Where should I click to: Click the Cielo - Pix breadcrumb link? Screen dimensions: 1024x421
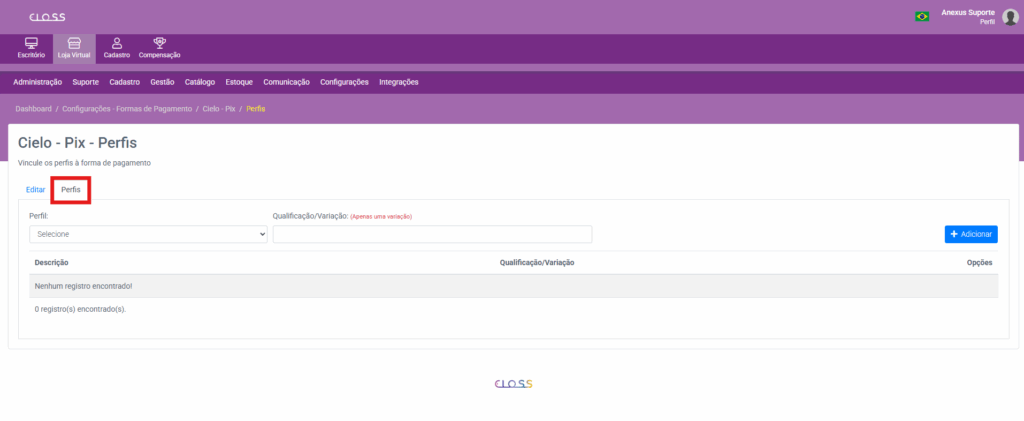[218, 108]
